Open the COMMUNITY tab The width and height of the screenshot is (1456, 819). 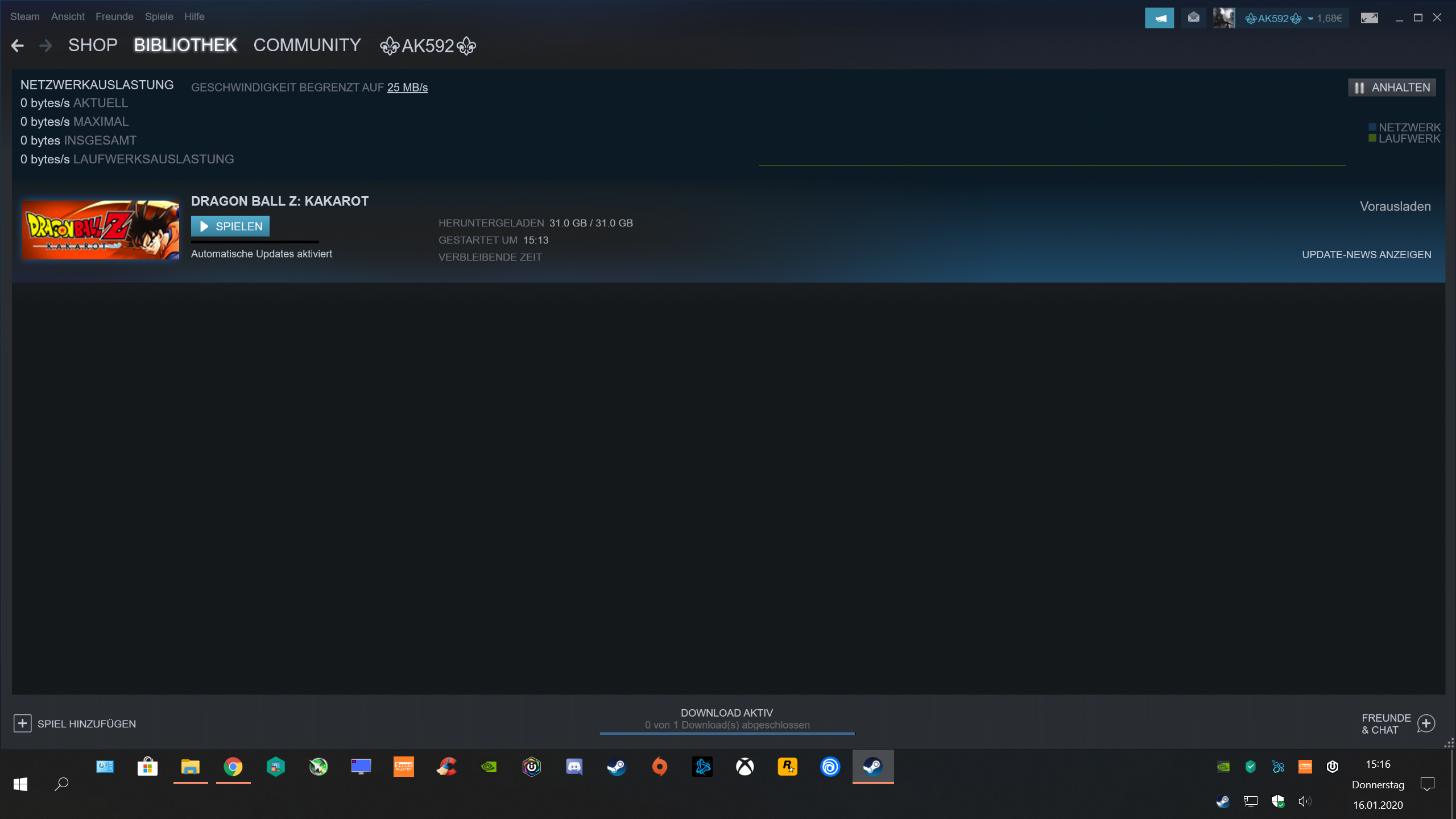tap(307, 45)
